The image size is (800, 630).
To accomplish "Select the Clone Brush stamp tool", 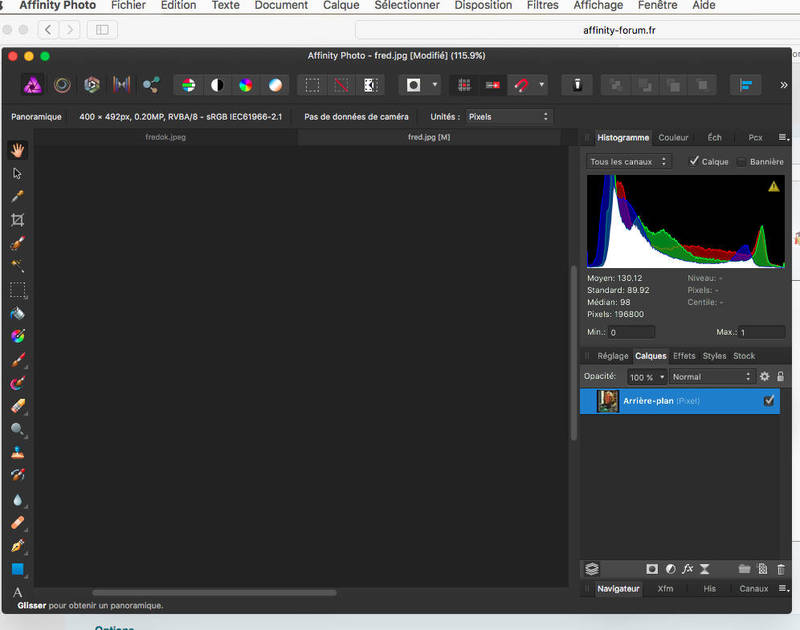I will [x=17, y=452].
